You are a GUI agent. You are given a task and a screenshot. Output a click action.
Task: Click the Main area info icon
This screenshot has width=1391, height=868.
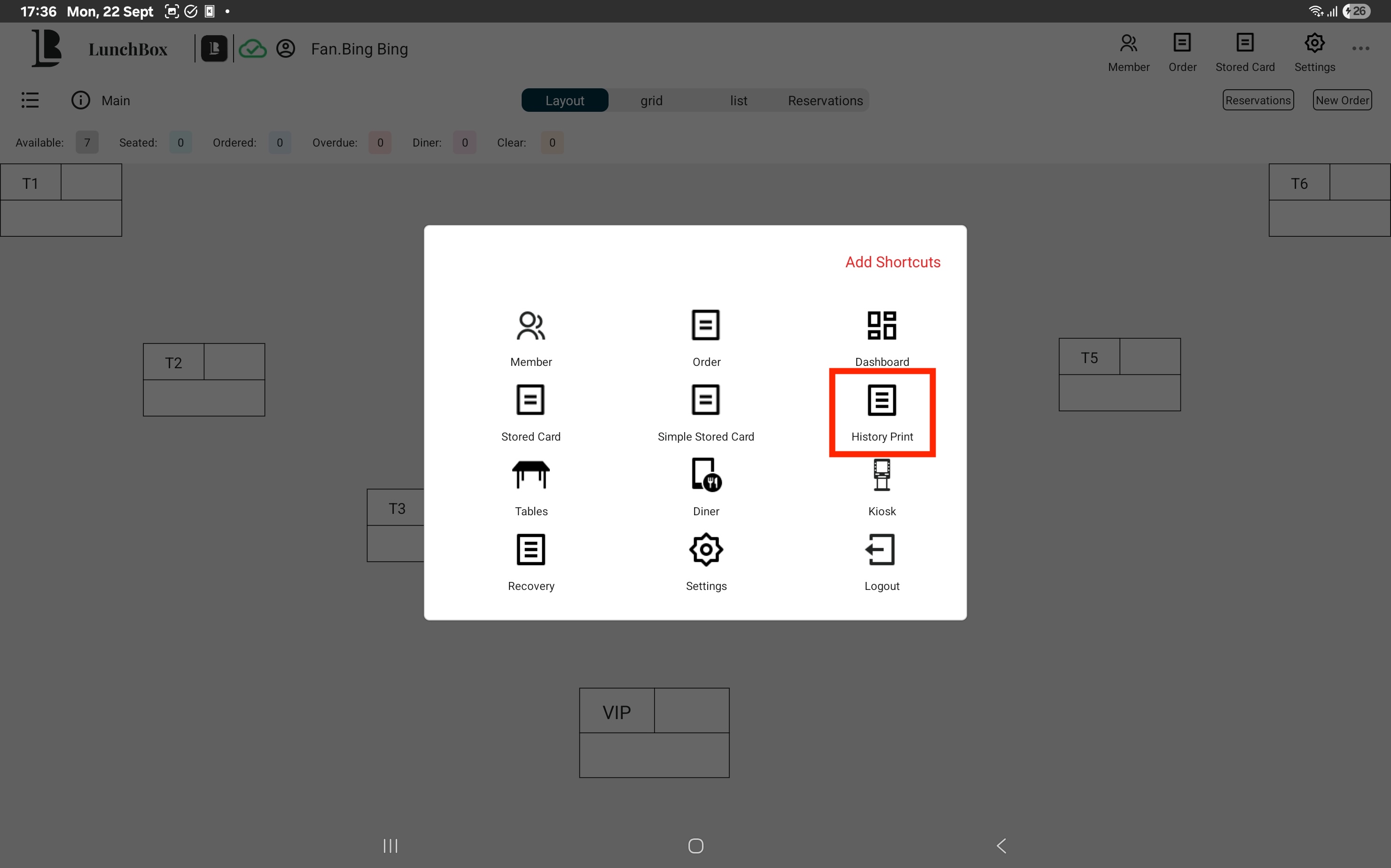pos(80,101)
